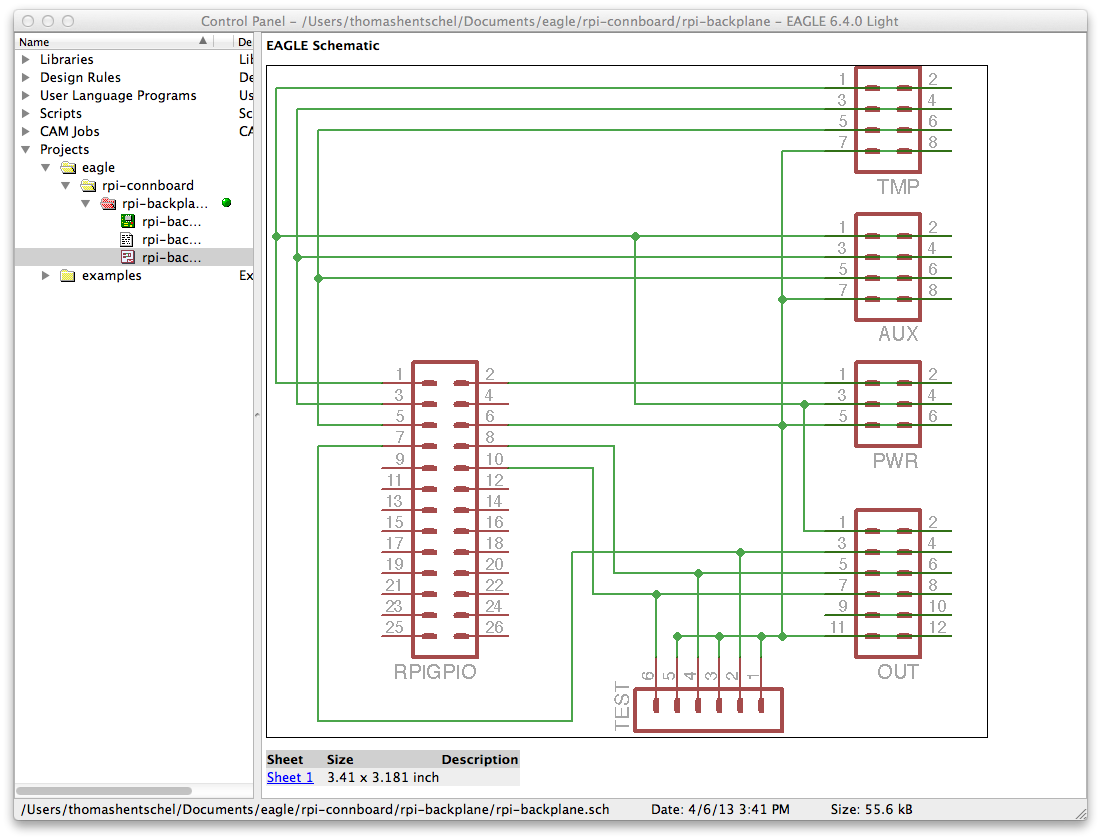
Task: Select the Projects tree item
Action: coord(65,150)
